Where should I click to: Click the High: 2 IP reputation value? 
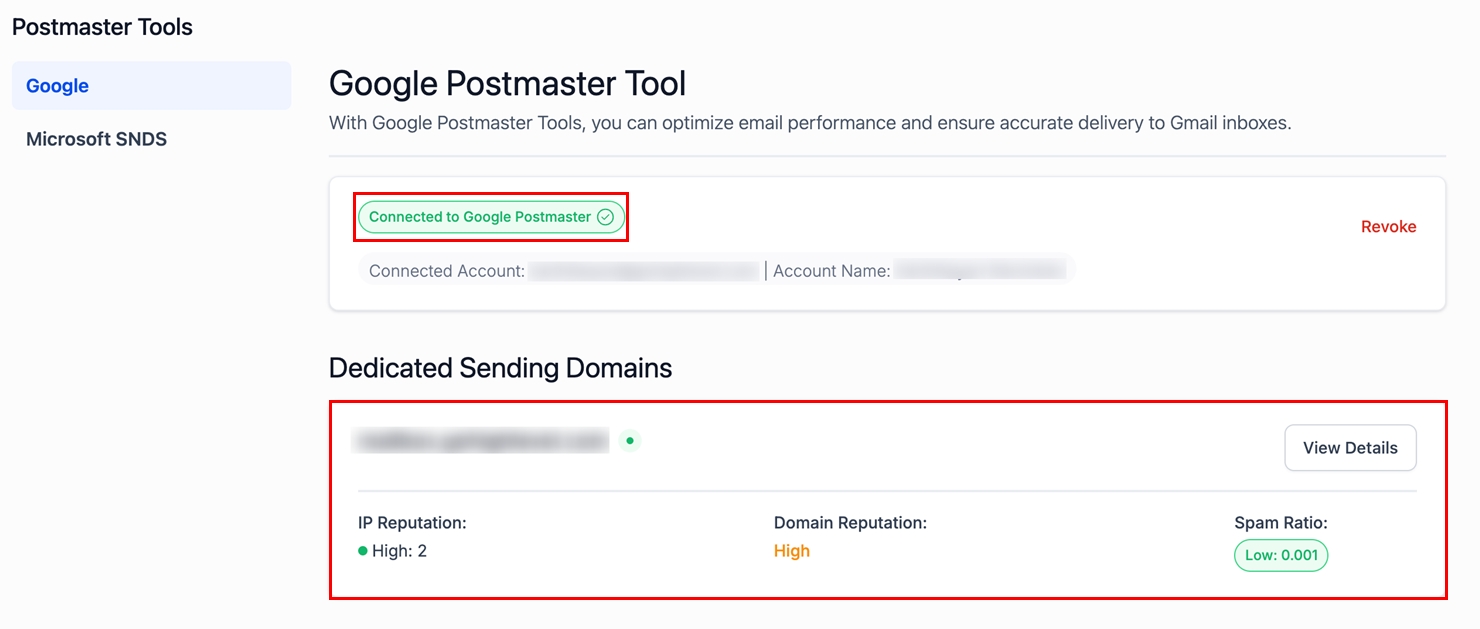399,551
